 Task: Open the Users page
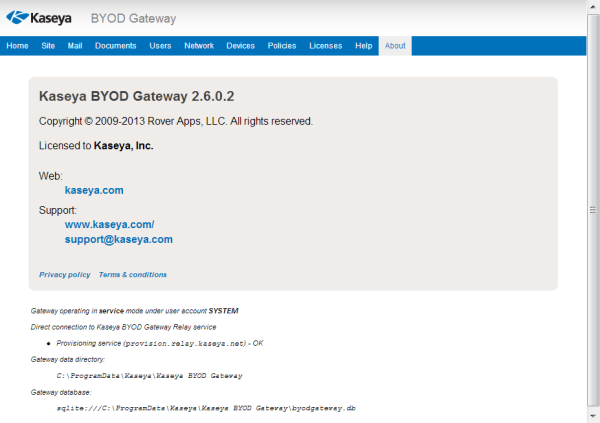(x=160, y=46)
